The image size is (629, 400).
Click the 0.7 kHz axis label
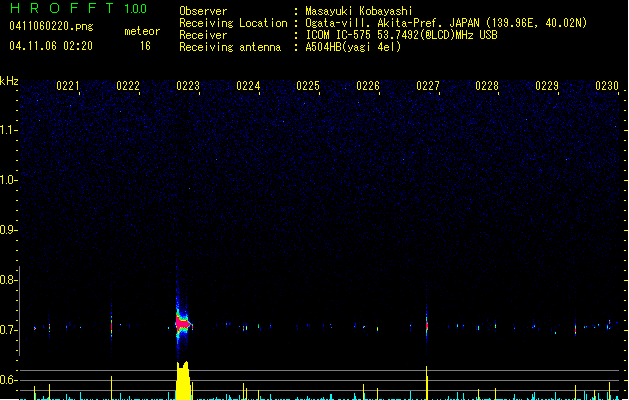[10, 330]
